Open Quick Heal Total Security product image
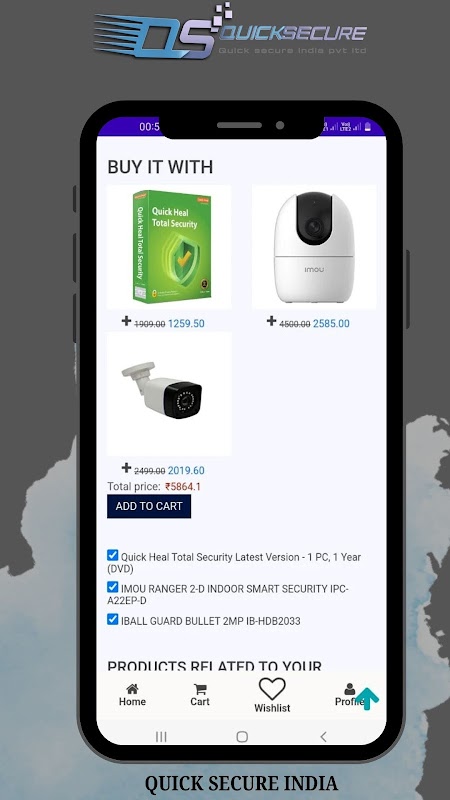 tap(169, 247)
